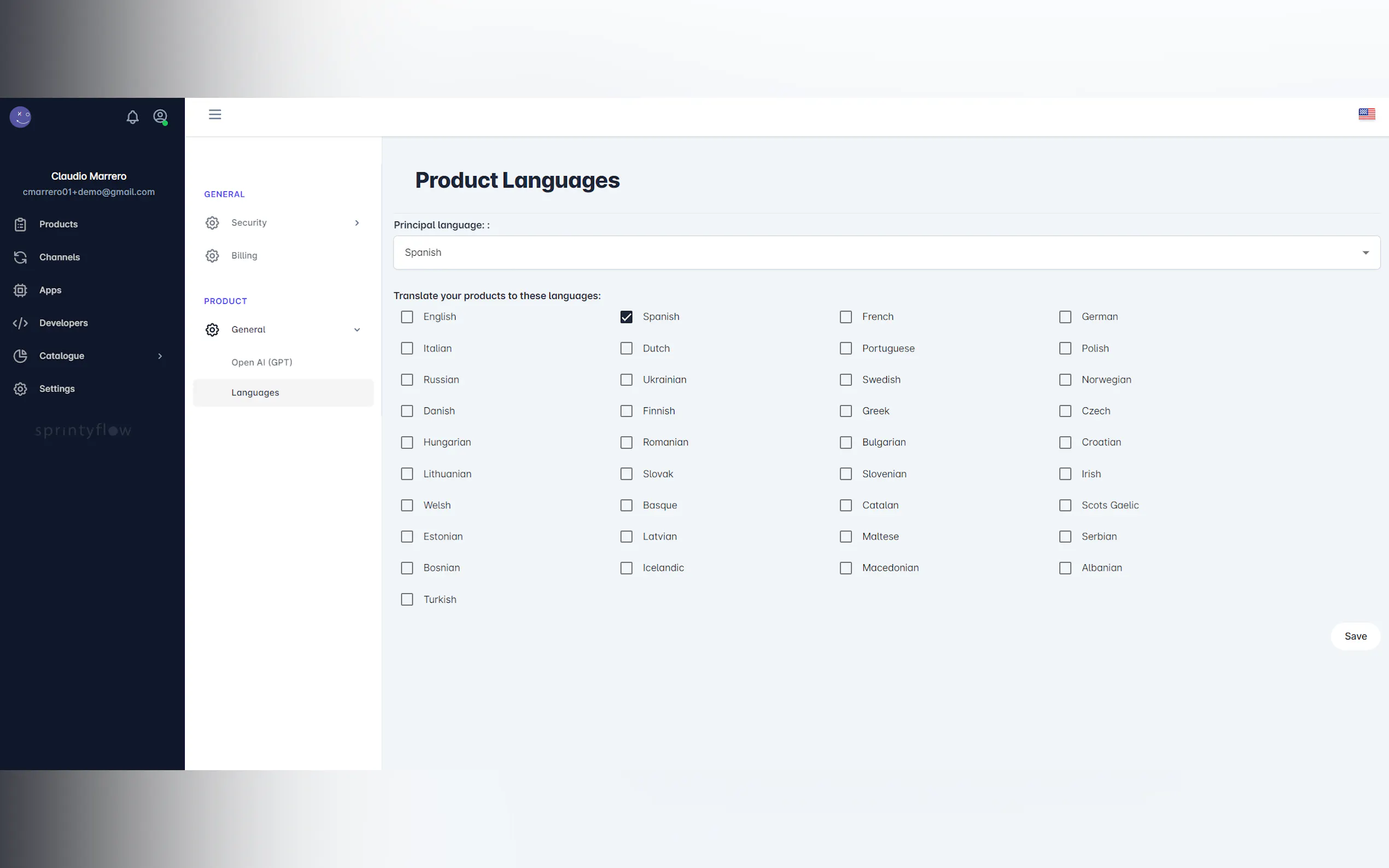Click the Sprintyflow smiley logo
This screenshot has width=1389, height=868.
click(x=21, y=116)
